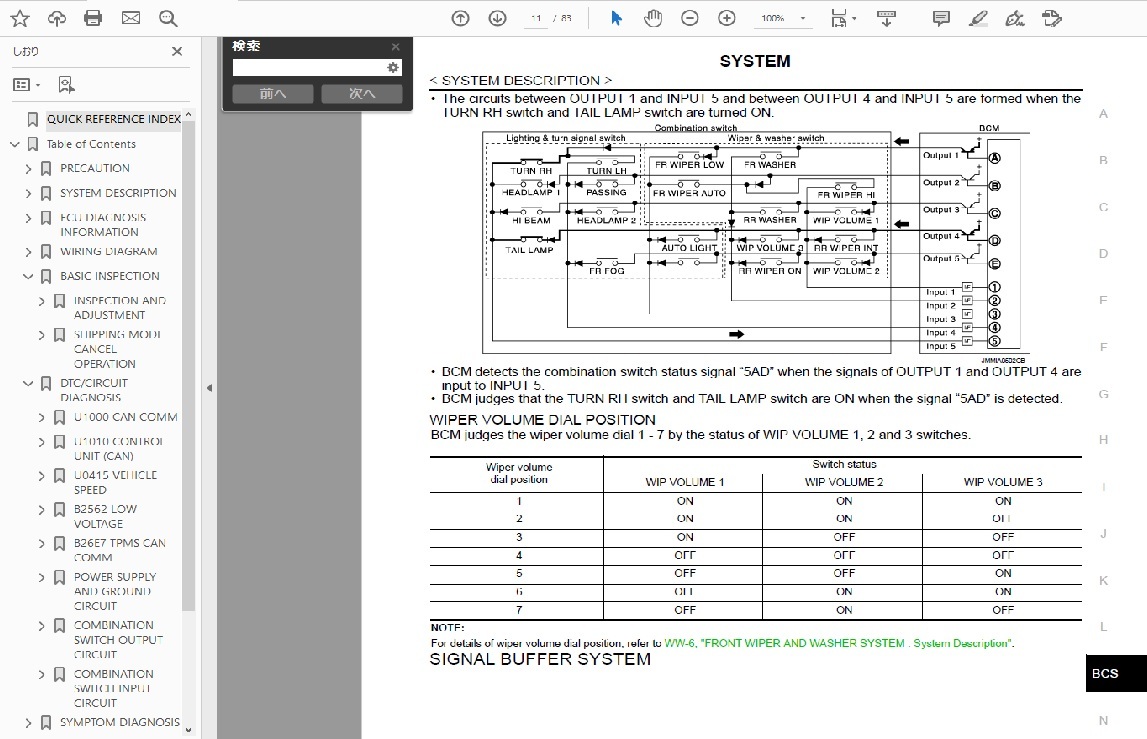Click the 次へ next result button
The width and height of the screenshot is (1147, 739).
click(362, 94)
